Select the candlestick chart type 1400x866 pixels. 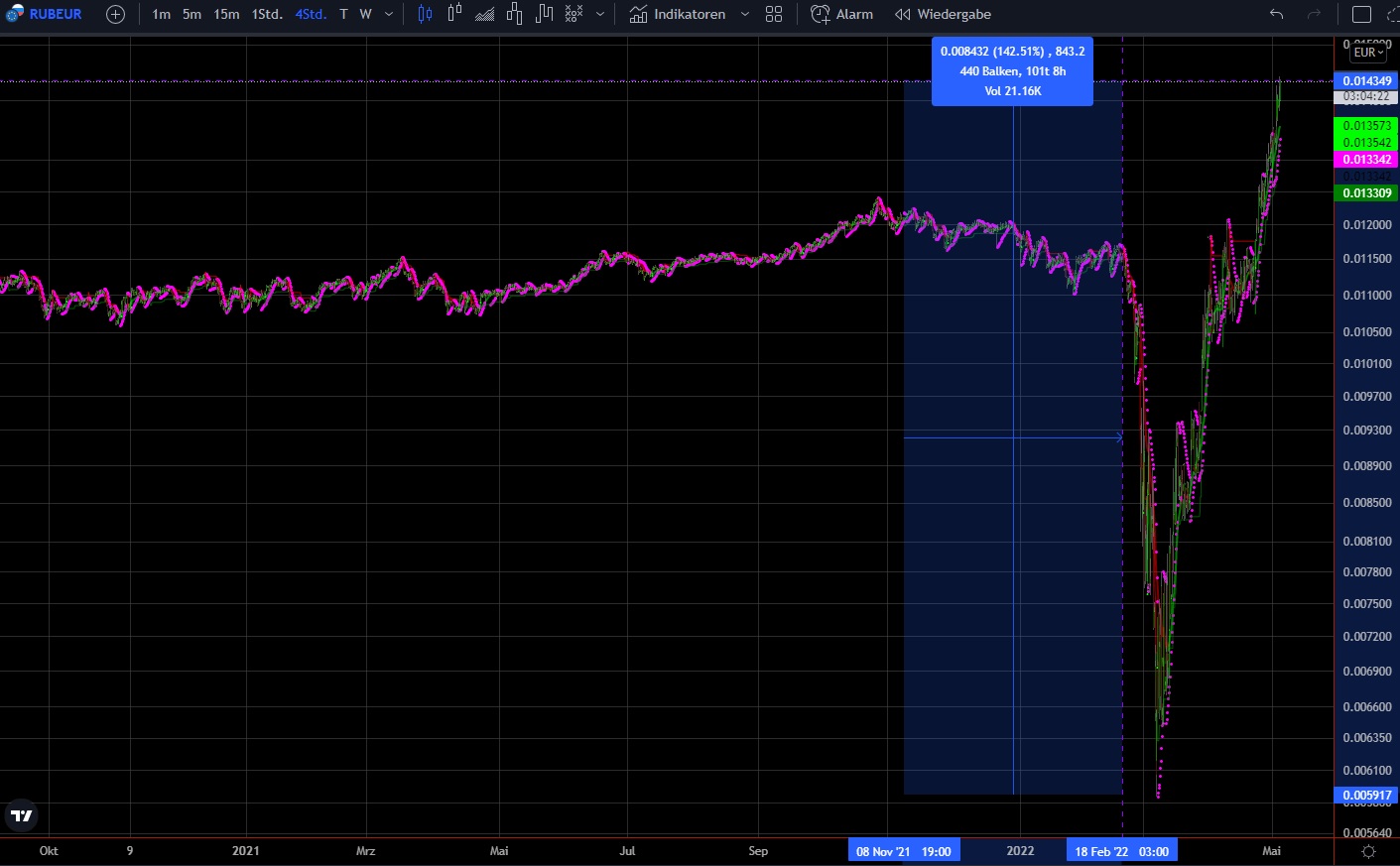click(425, 14)
